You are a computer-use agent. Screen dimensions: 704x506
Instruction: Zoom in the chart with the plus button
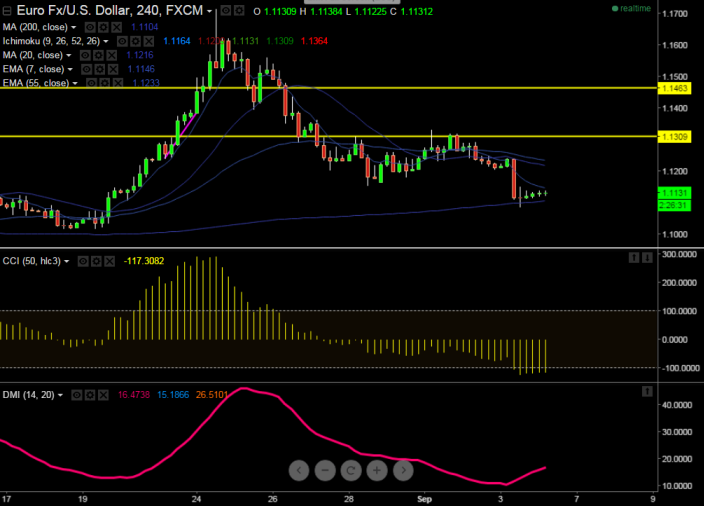click(377, 470)
